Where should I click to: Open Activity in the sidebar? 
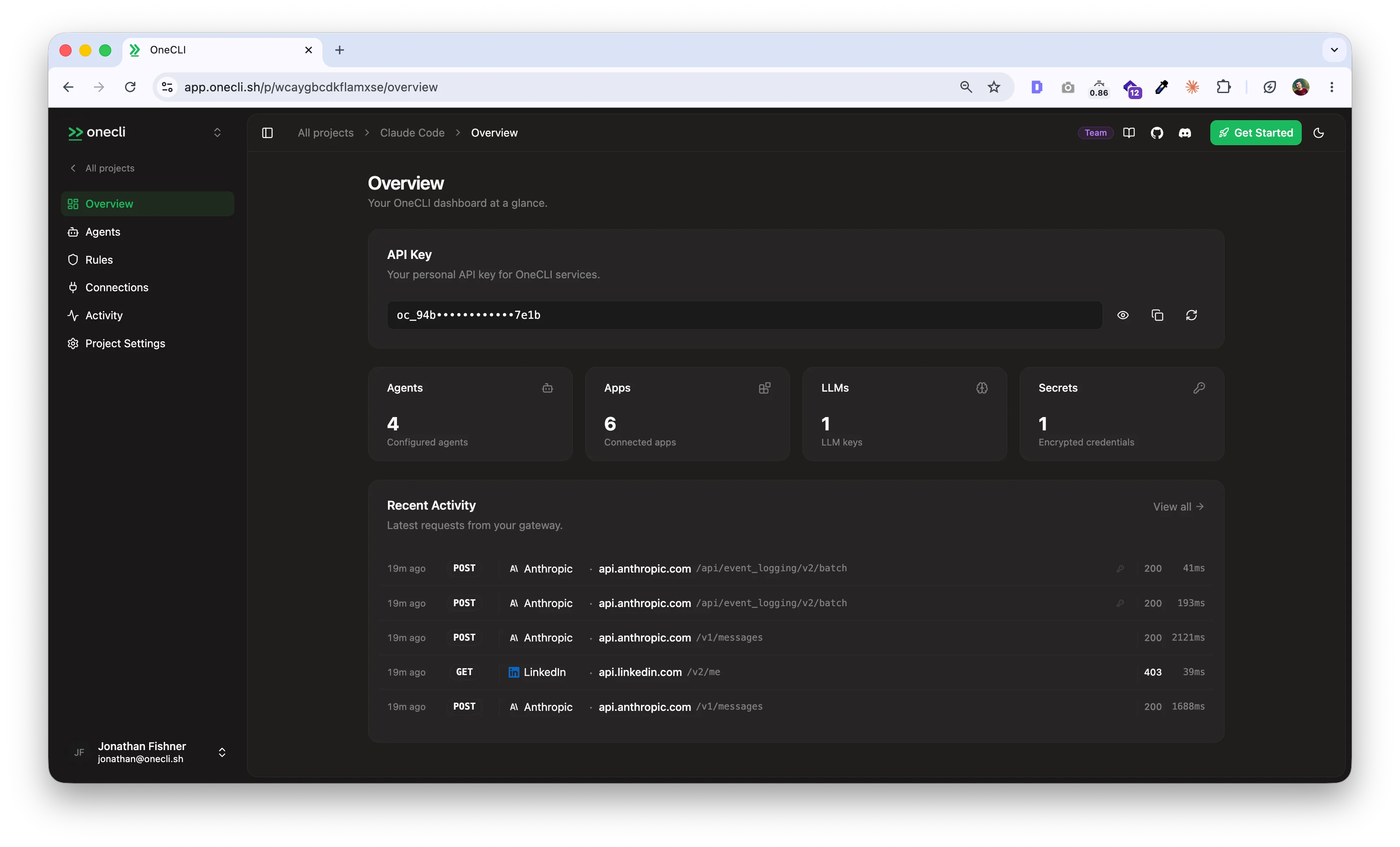148,315
